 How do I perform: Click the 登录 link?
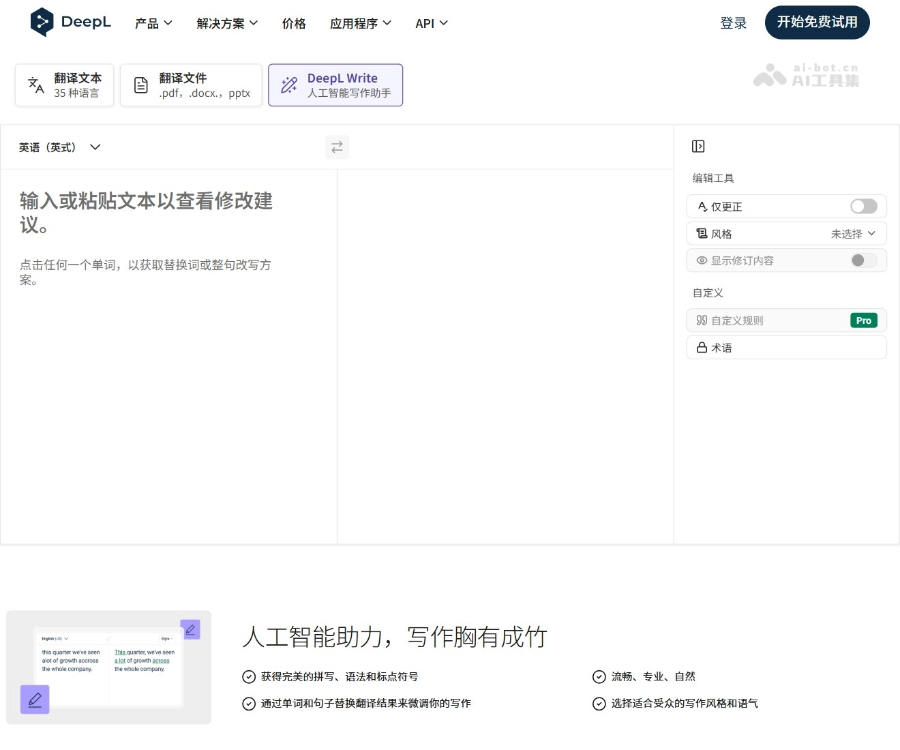733,23
